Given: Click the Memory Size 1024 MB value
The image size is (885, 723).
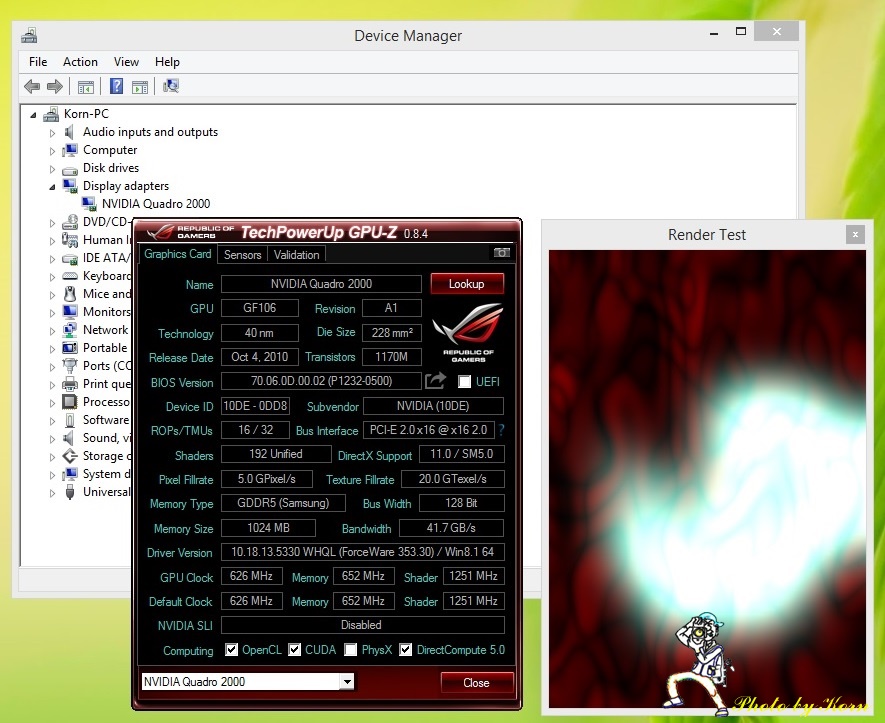Looking at the screenshot, I should click(268, 528).
